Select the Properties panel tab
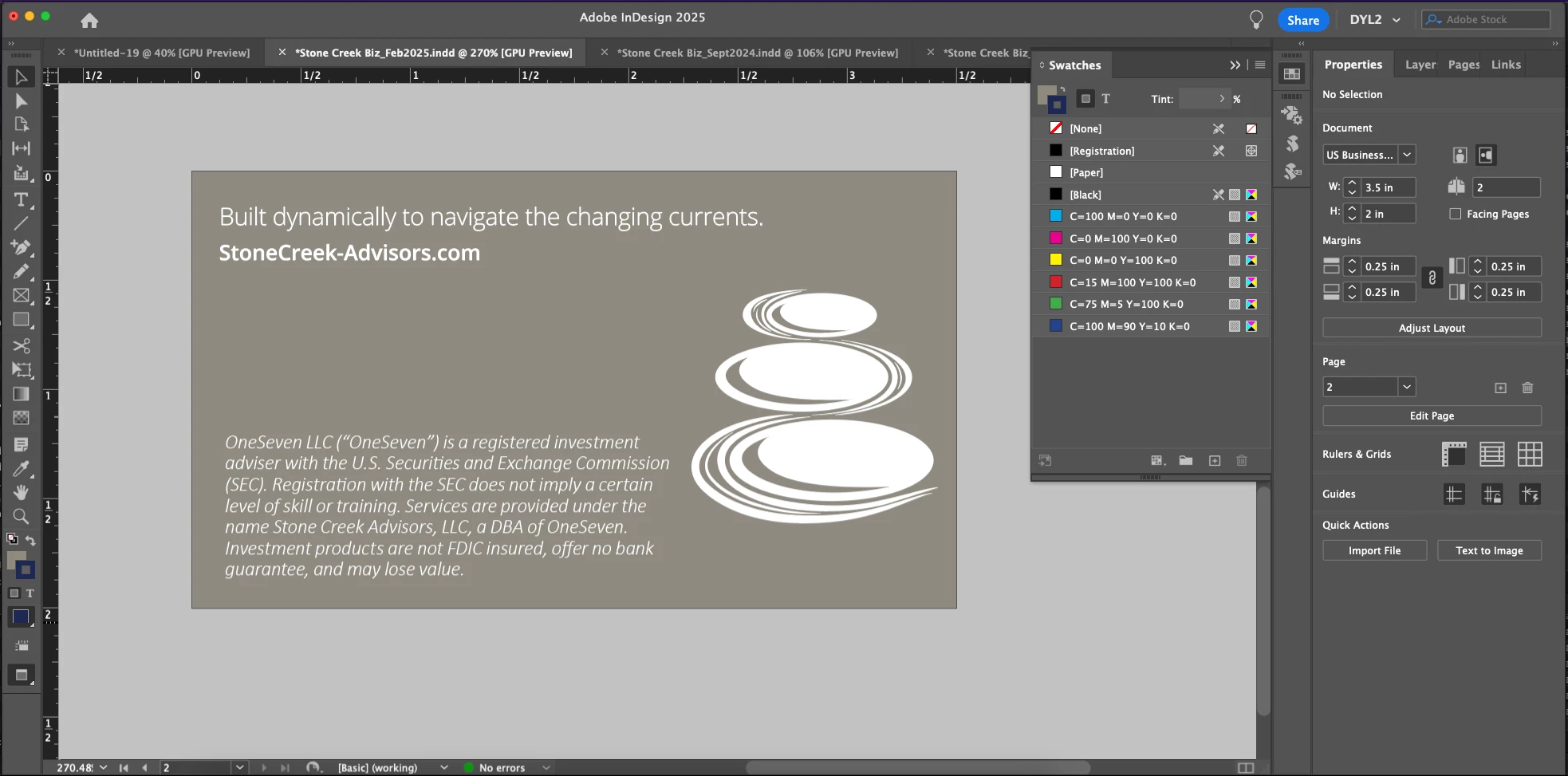Viewport: 1568px width, 776px height. click(x=1353, y=65)
